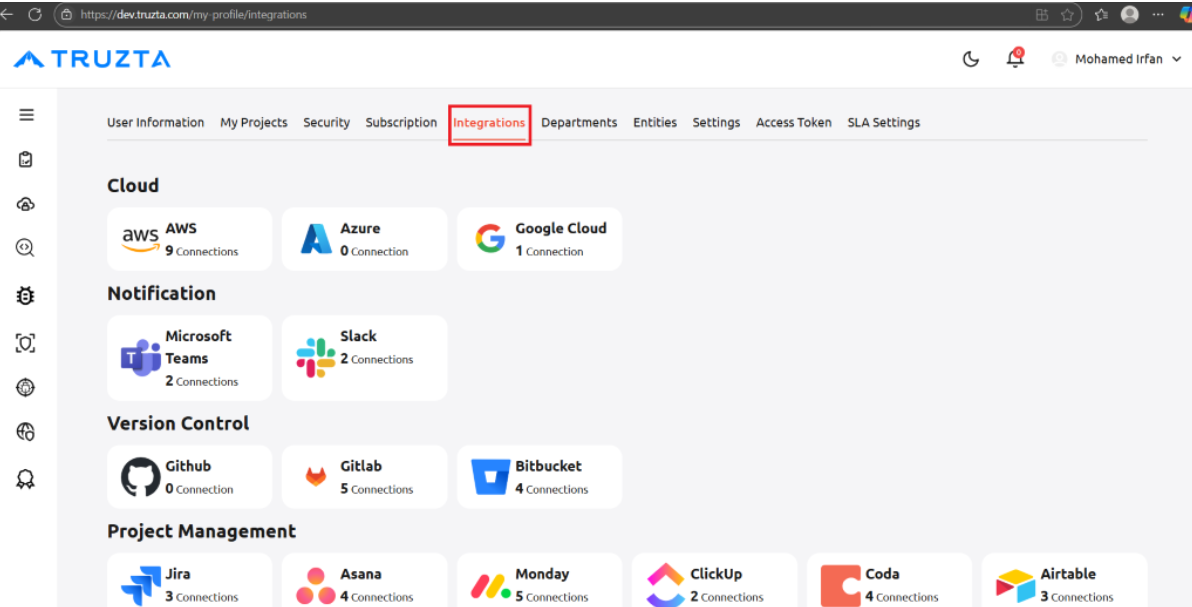Click the ClickUp card title
The image size is (1192, 607).
(x=716, y=574)
